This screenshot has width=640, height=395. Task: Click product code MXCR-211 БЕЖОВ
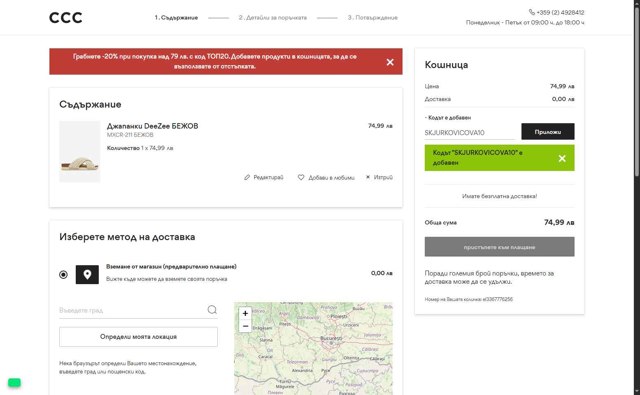pyautogui.click(x=130, y=135)
